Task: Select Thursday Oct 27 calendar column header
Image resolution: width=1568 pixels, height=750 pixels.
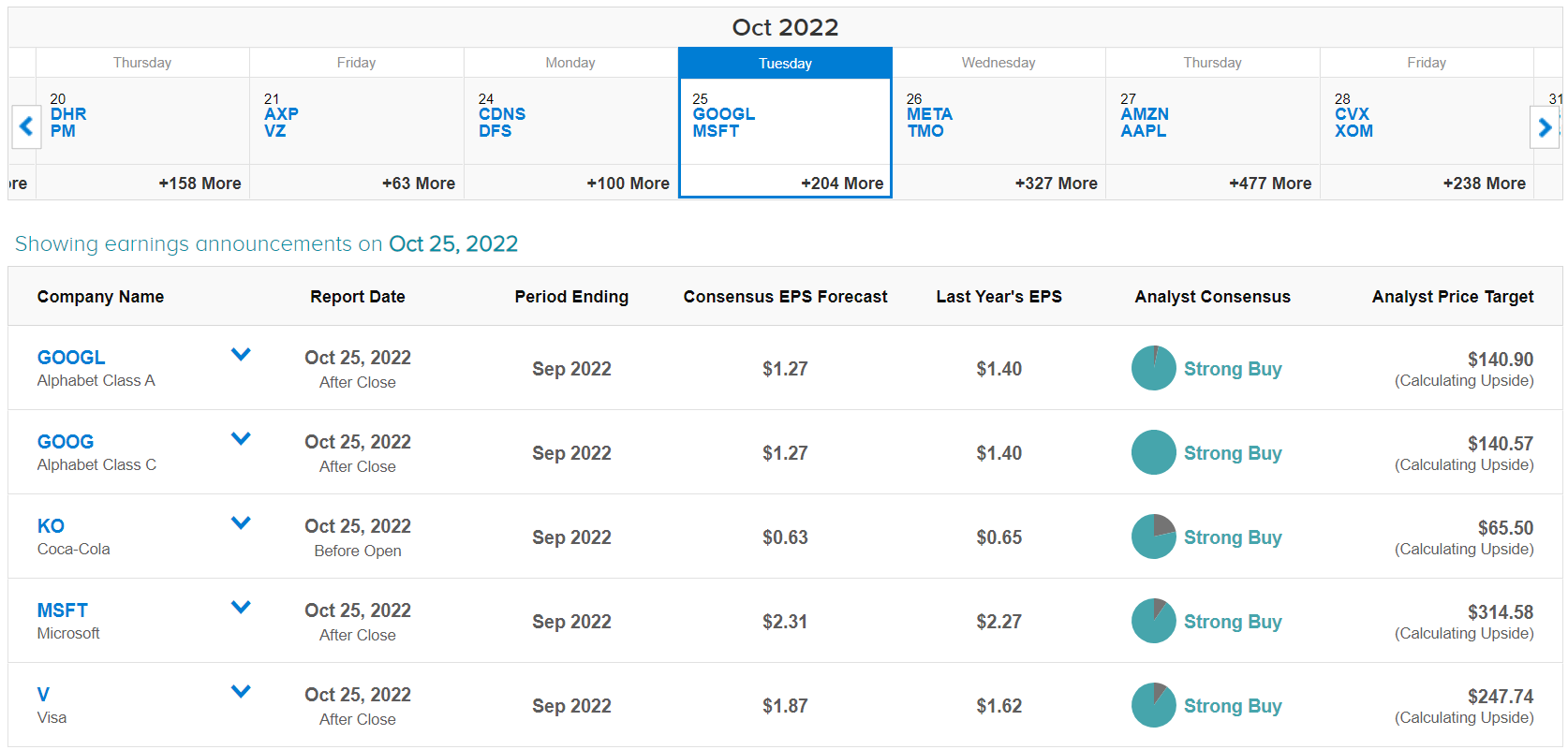Action: (1212, 63)
